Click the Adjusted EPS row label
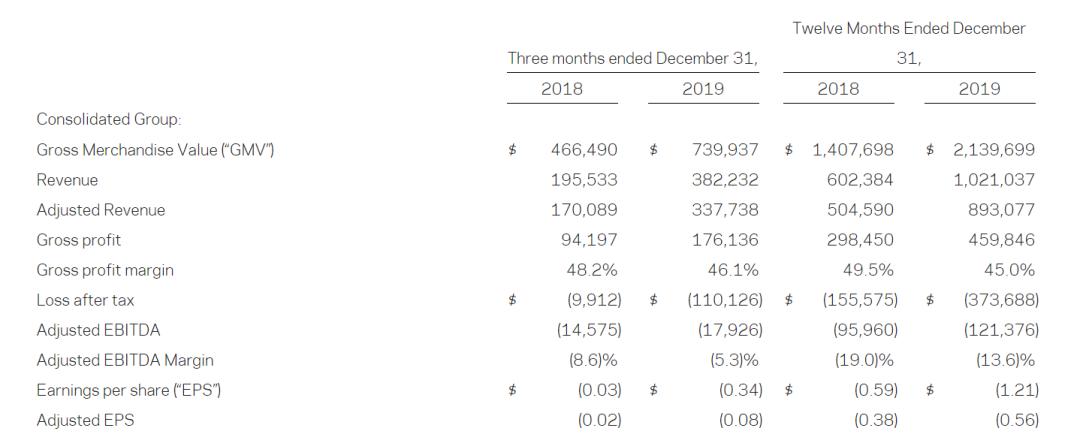 85,420
